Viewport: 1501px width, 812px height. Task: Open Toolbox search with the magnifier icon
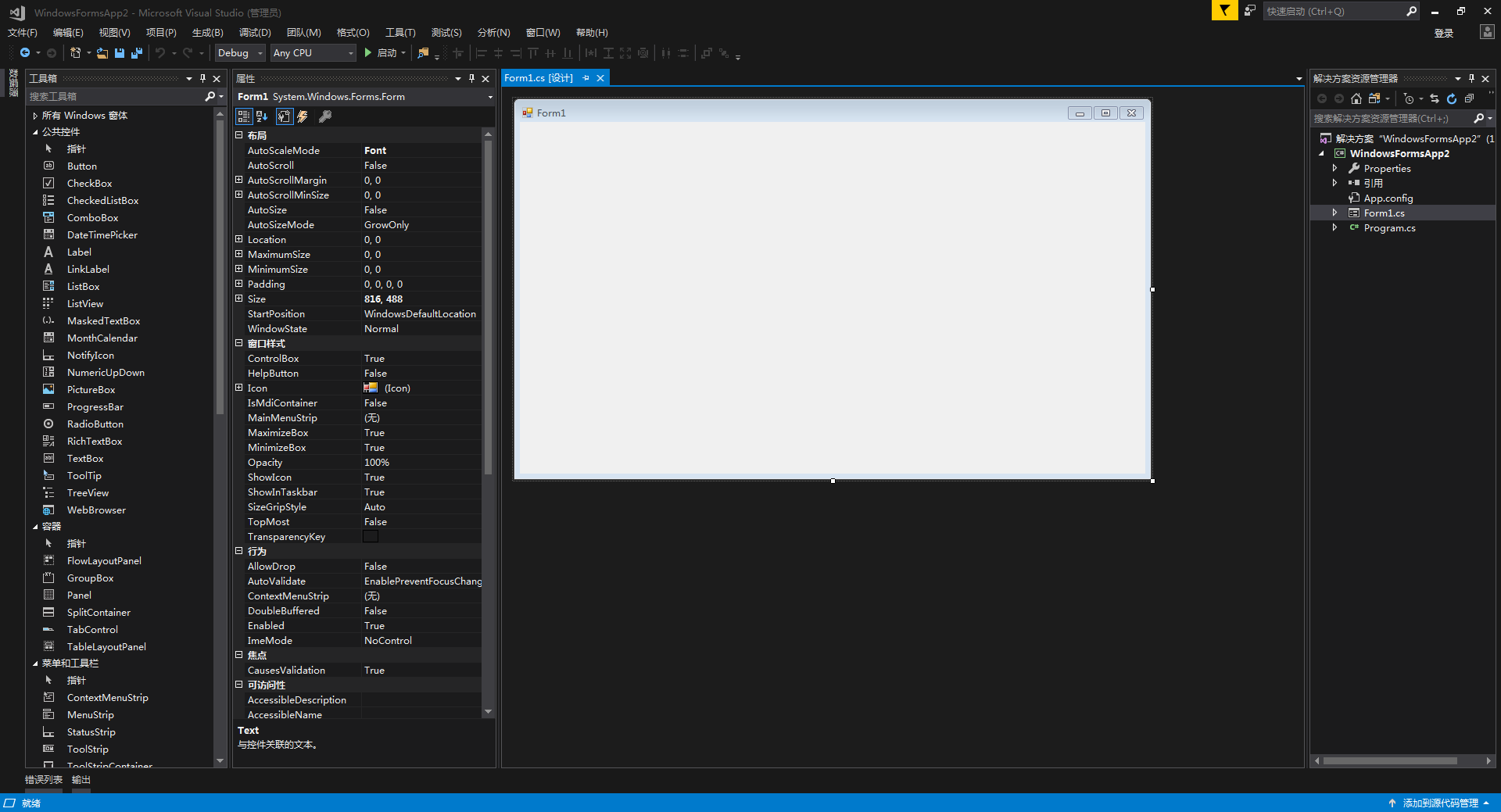210,95
